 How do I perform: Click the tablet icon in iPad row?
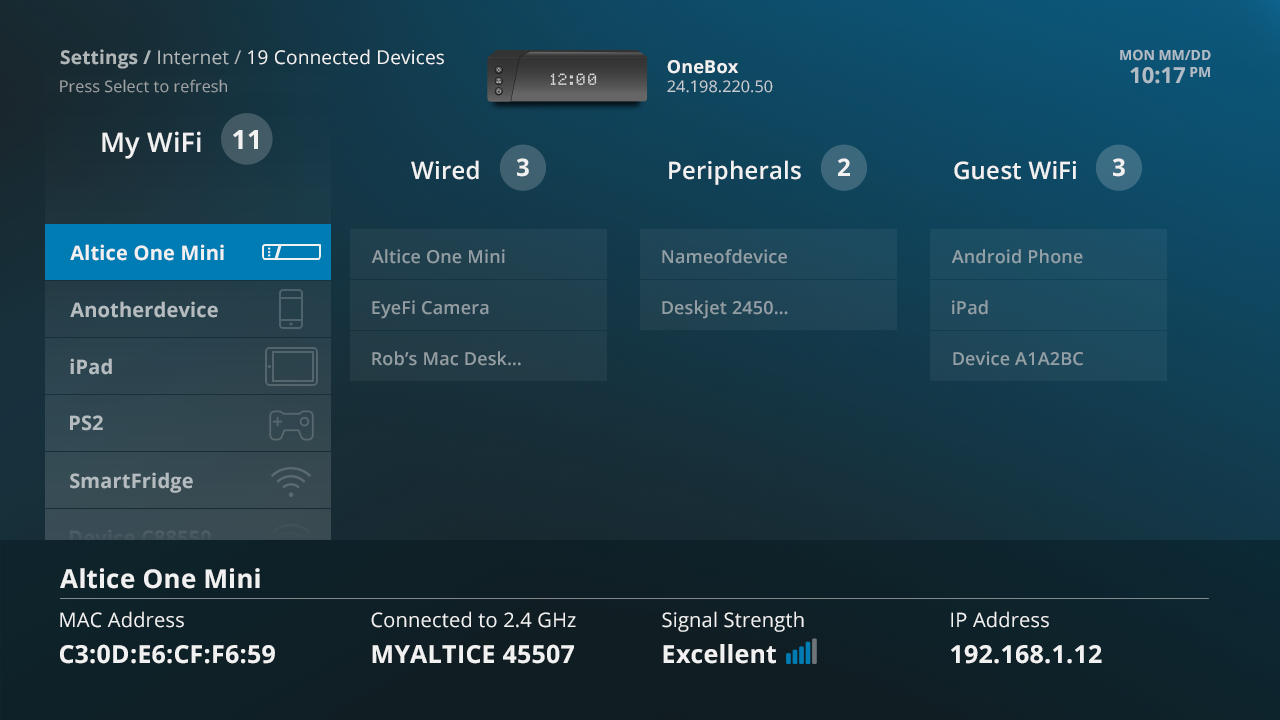point(291,366)
